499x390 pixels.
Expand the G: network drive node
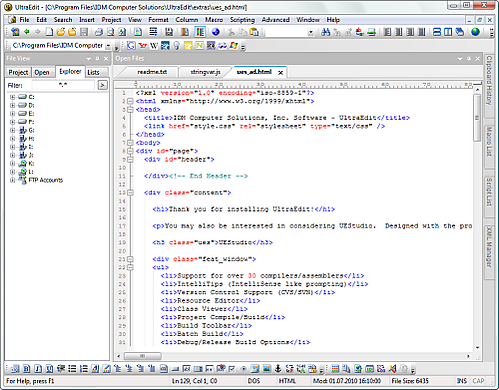(12, 130)
